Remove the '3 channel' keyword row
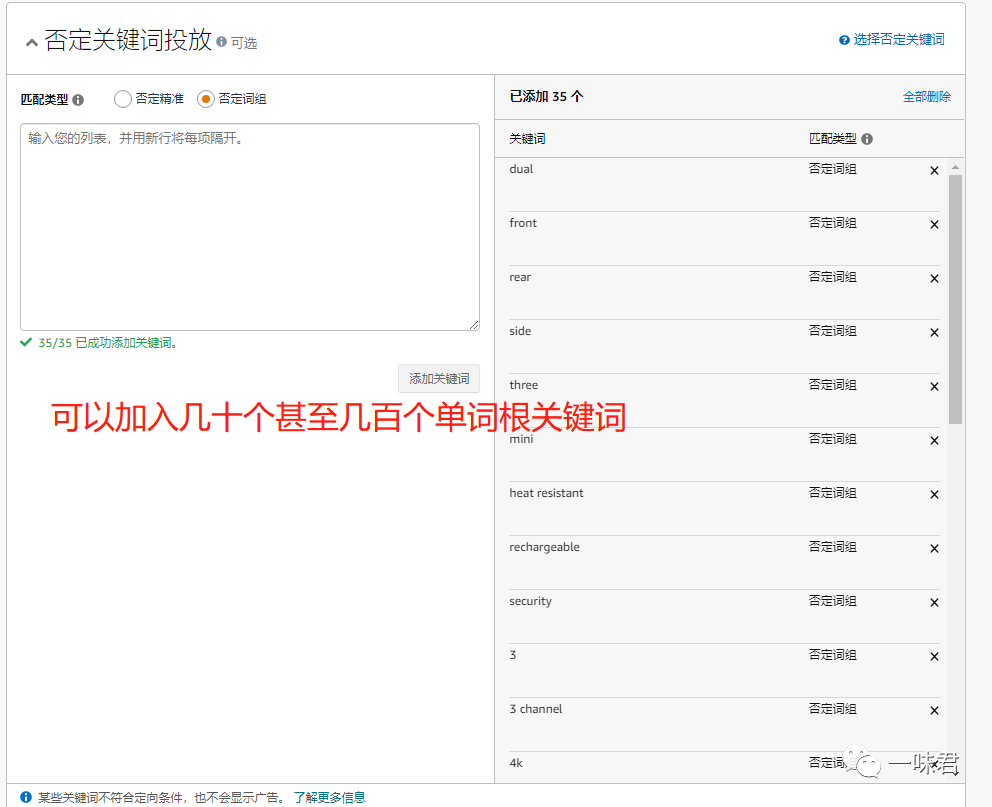992x807 pixels. [x=934, y=711]
